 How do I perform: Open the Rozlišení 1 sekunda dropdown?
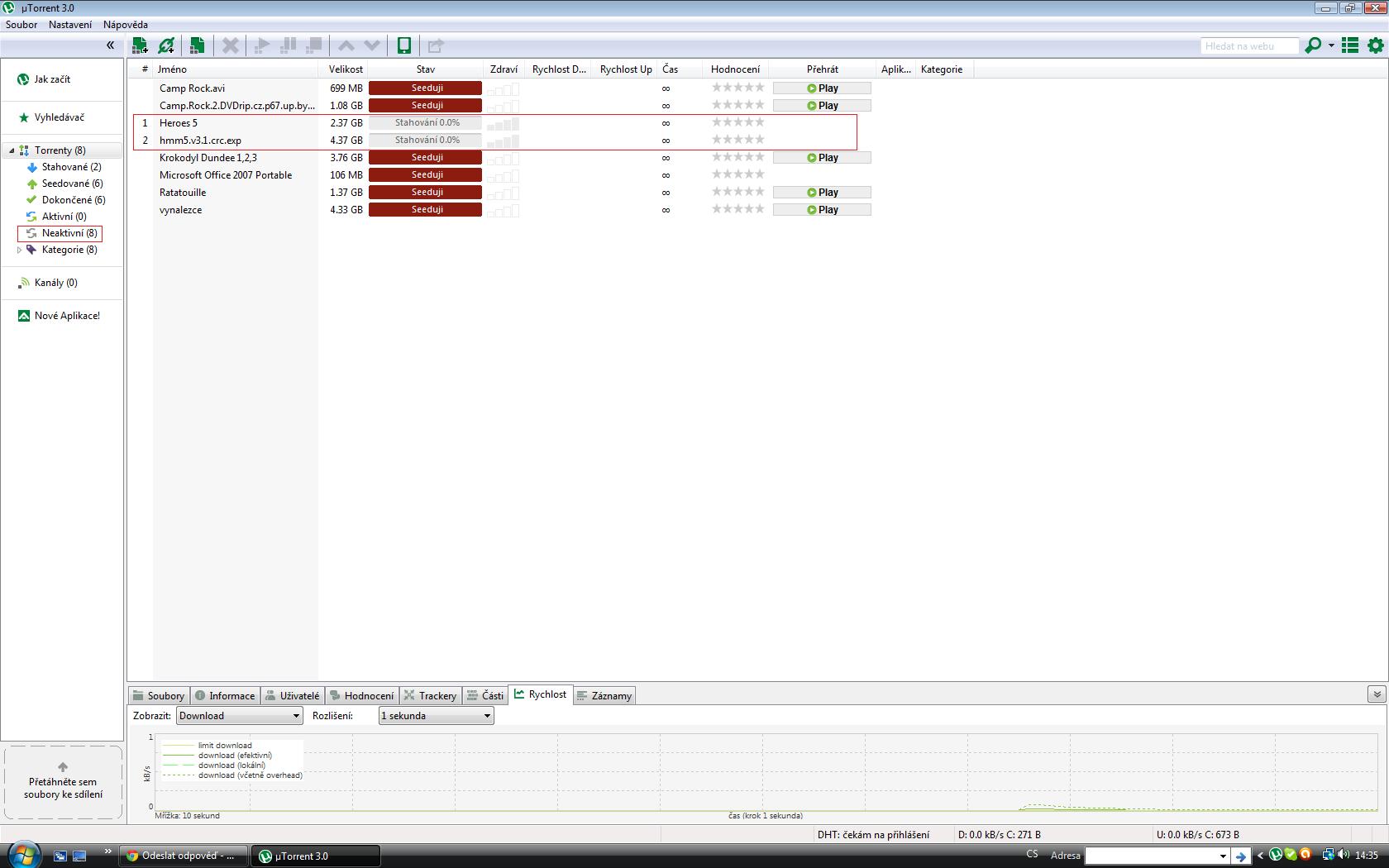(436, 716)
